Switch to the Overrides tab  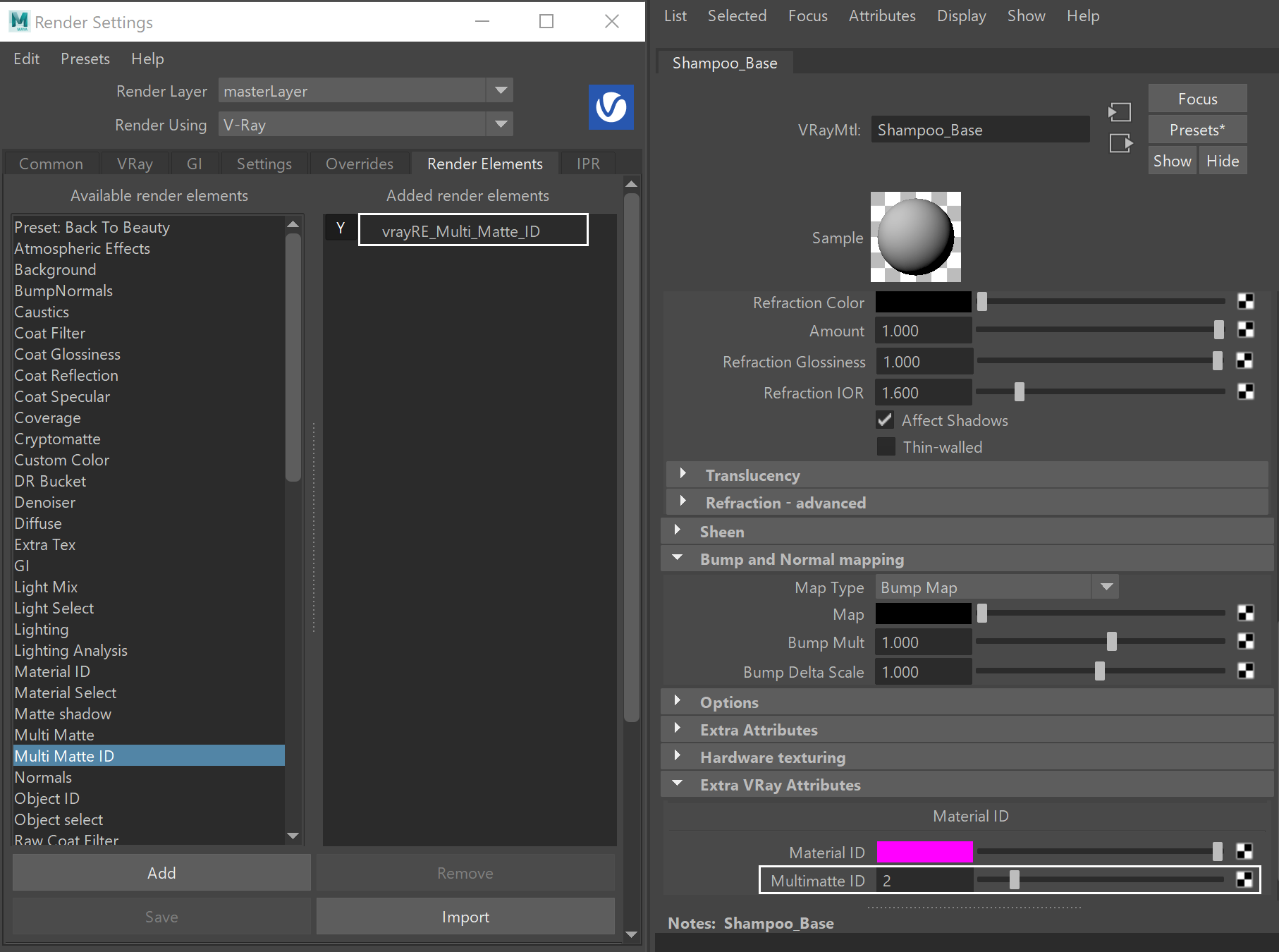(360, 164)
